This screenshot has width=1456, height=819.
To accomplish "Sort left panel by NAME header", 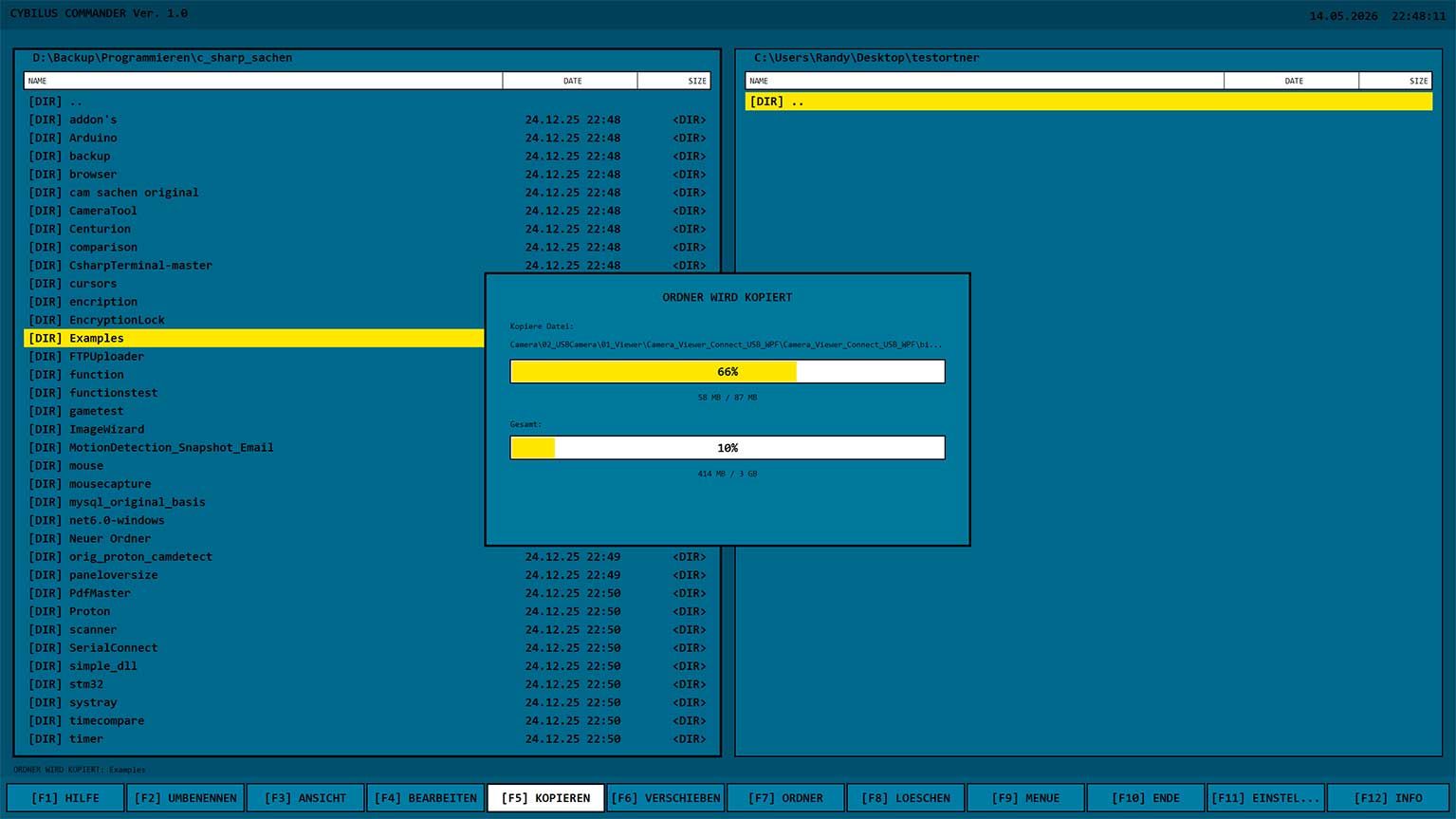I will [263, 81].
